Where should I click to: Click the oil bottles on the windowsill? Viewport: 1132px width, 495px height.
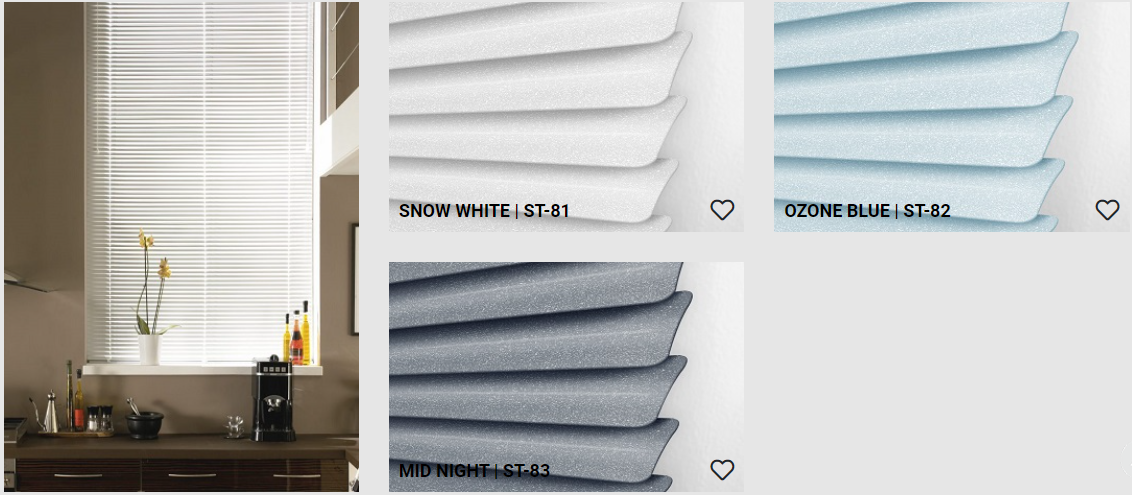click(297, 334)
